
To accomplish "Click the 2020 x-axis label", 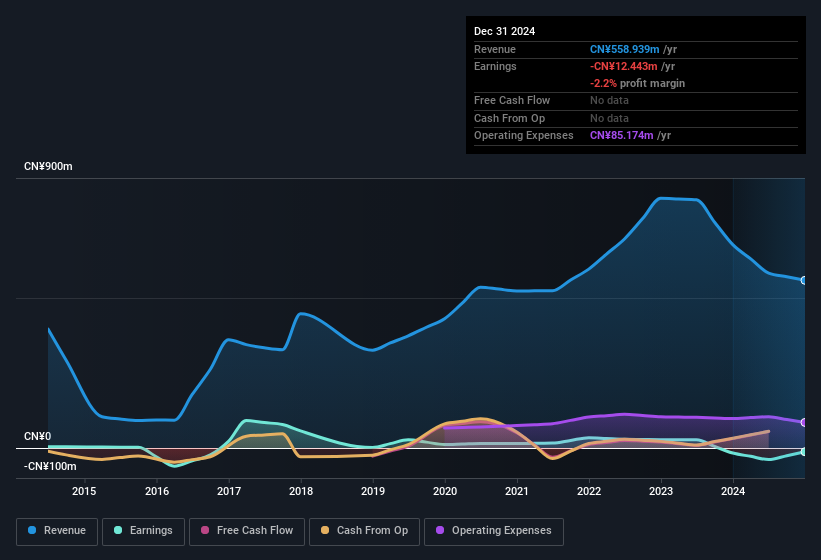I will pyautogui.click(x=445, y=491).
